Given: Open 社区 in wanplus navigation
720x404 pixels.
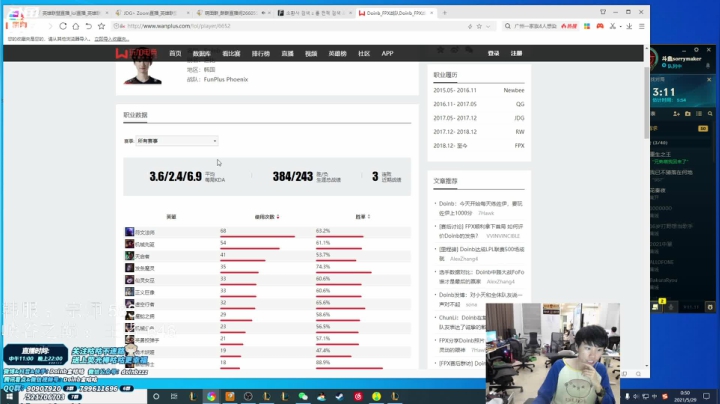Looking at the screenshot, I should click(x=364, y=53).
